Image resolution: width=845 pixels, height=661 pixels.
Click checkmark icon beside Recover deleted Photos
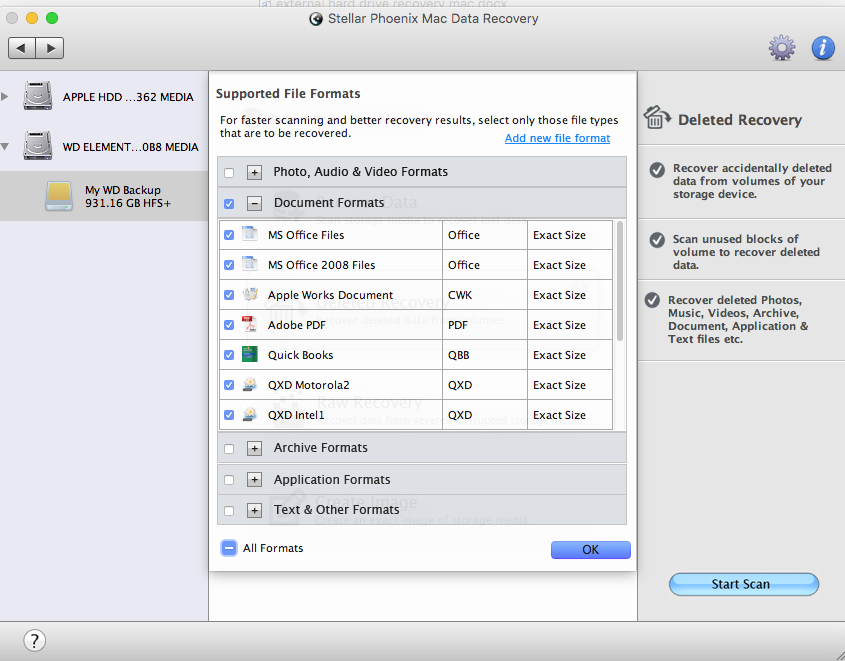click(653, 300)
